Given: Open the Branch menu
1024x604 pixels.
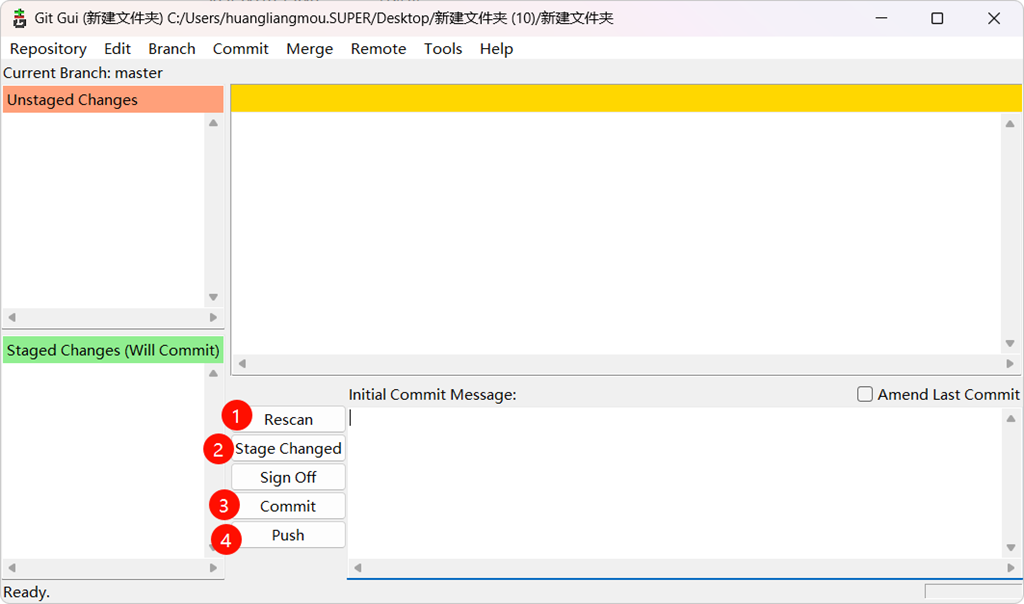Looking at the screenshot, I should 172,49.
